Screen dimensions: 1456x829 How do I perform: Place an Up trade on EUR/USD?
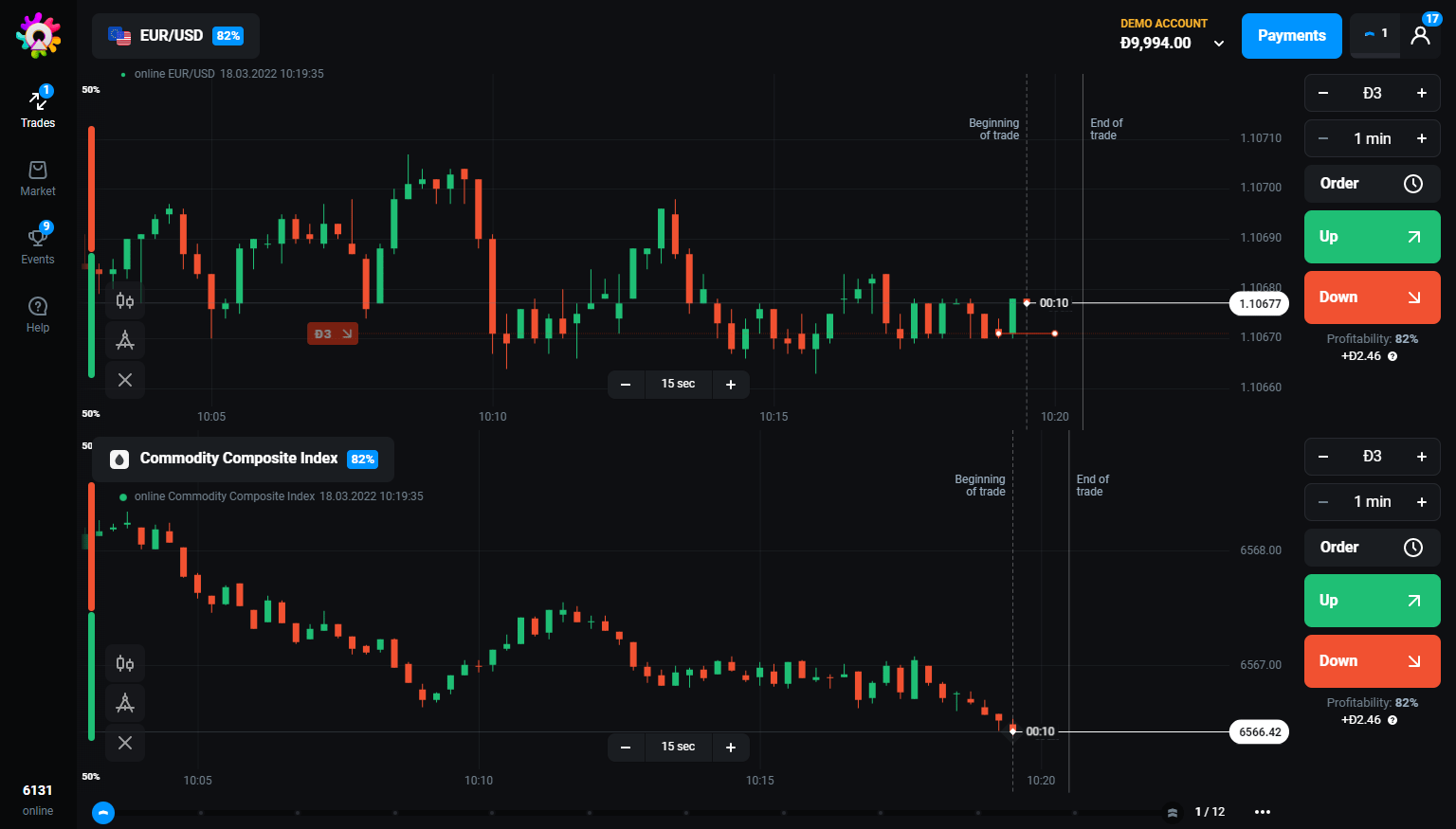point(1372,237)
